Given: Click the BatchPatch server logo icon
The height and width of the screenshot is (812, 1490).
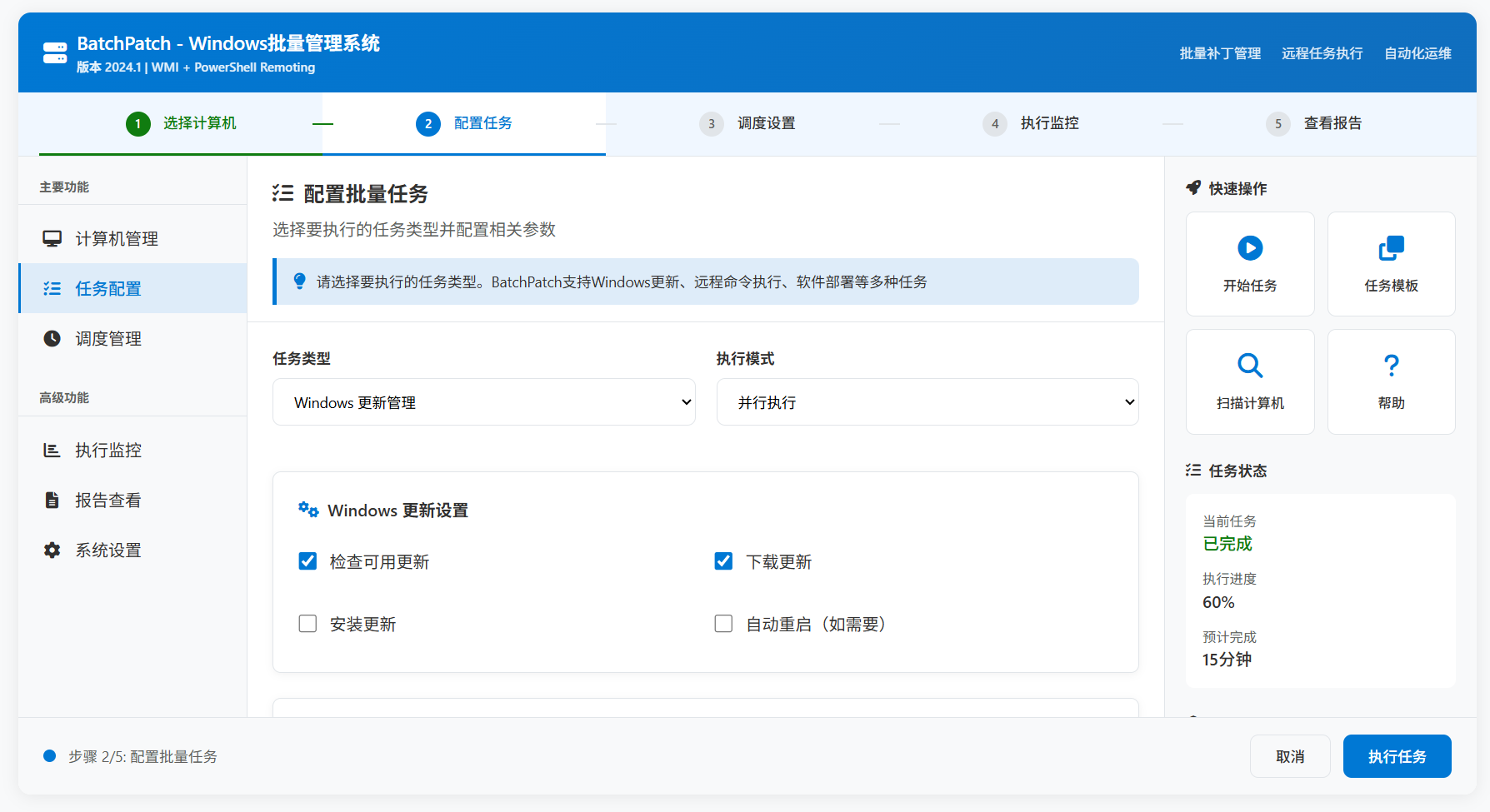Looking at the screenshot, I should (x=55, y=53).
